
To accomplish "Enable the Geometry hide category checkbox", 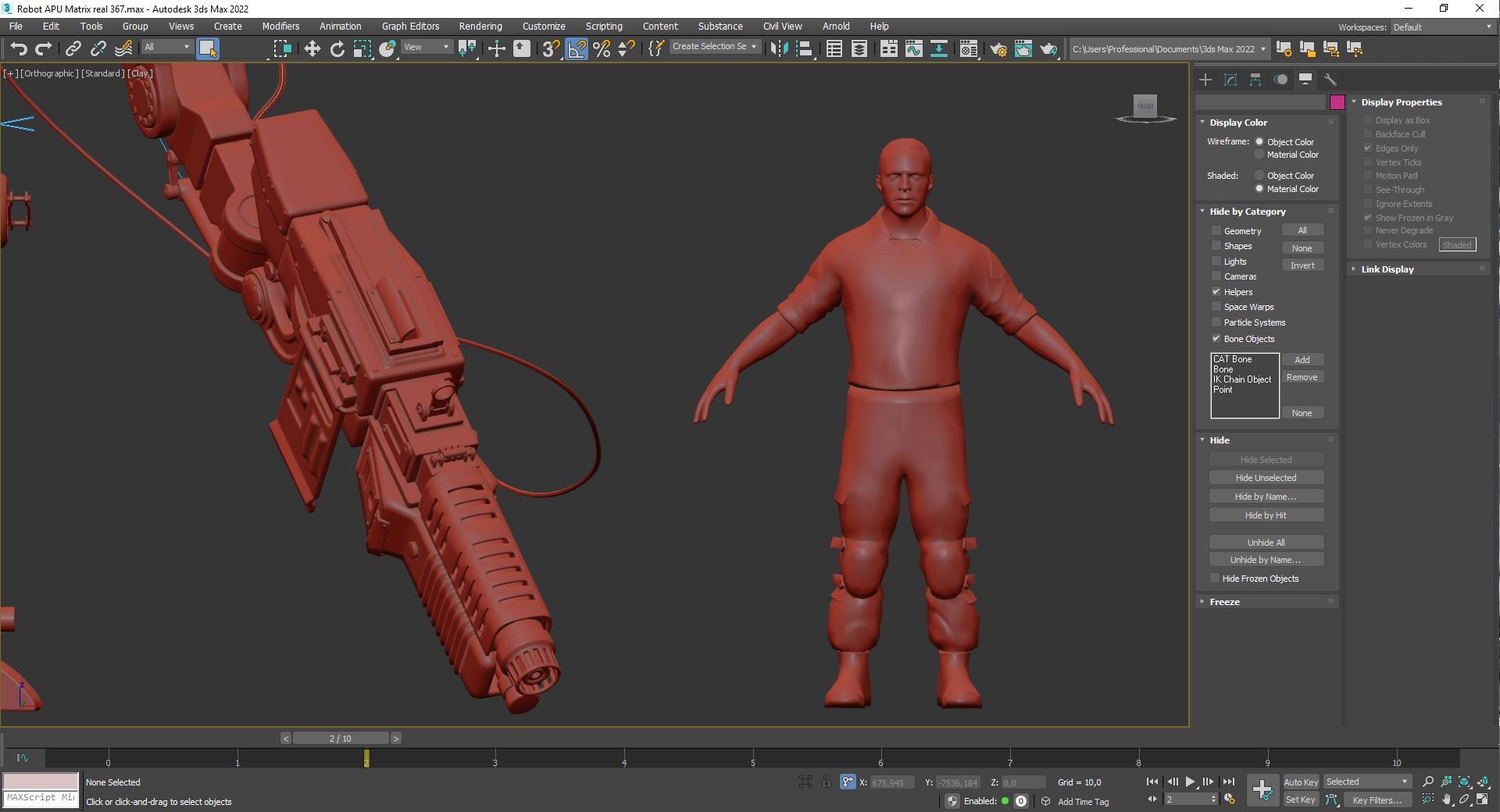I will [x=1216, y=231].
